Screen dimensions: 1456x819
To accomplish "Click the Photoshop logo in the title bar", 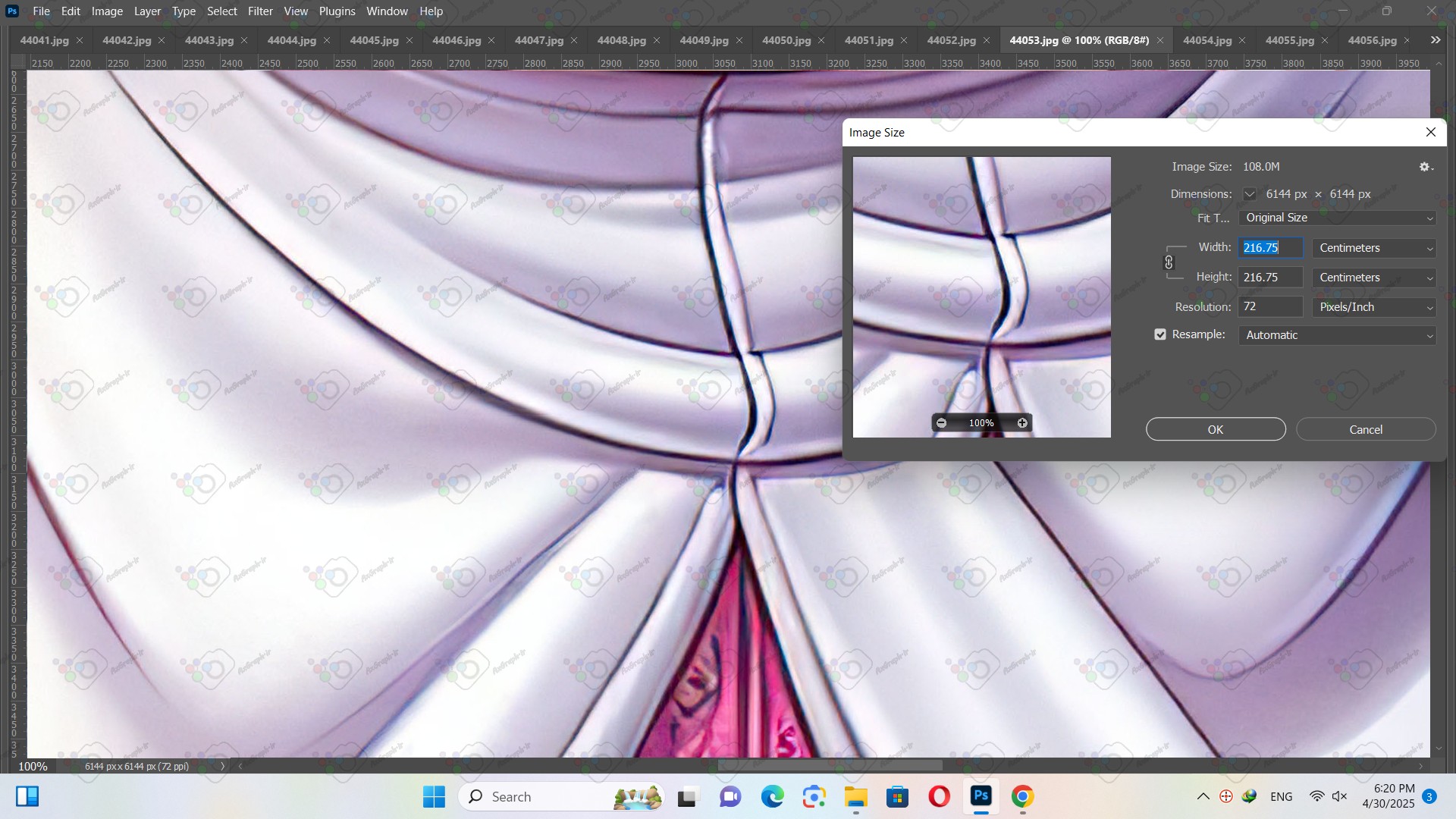I will tap(12, 11).
